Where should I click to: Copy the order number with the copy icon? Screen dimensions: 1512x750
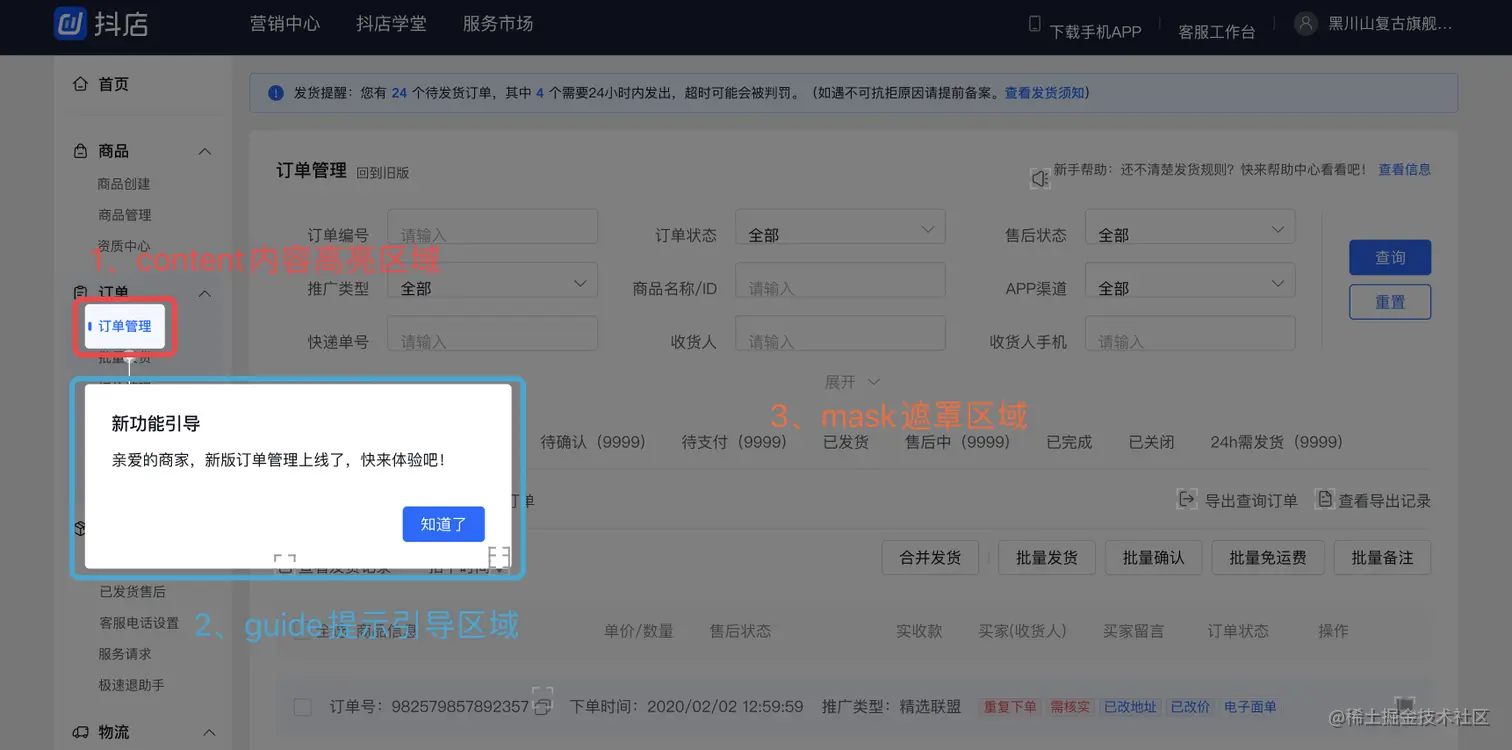coord(543,707)
